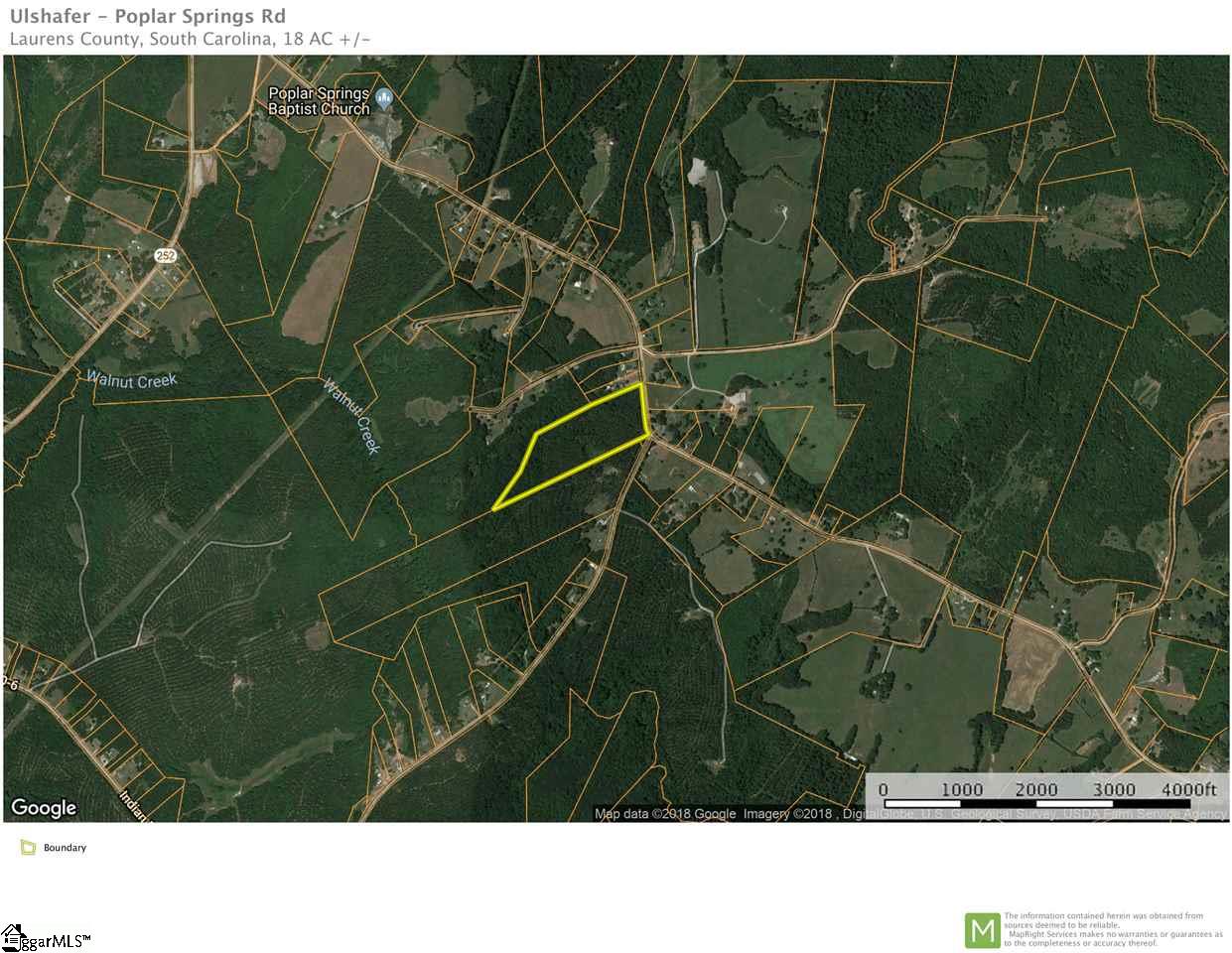Click the Route 252 highway shield
The width and height of the screenshot is (1232, 953).
point(165,256)
